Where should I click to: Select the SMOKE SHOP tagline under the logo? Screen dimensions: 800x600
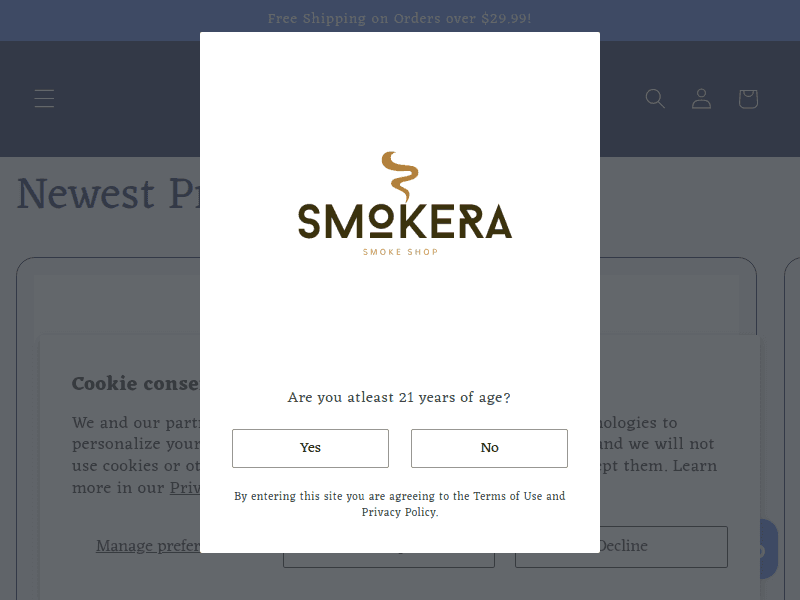click(400, 251)
